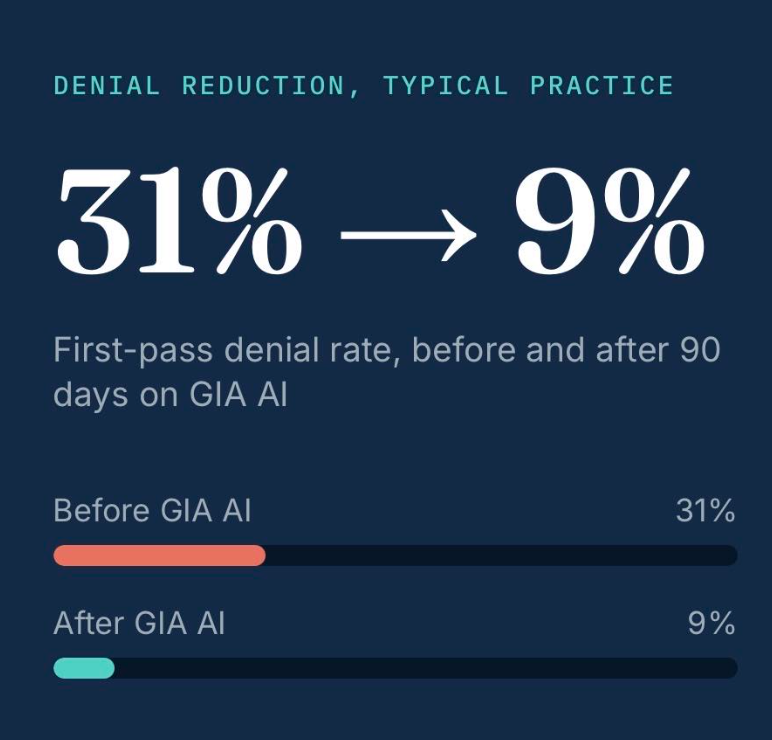
Task: Click the dark unfilled part of Before bar
Action: pyautogui.click(x=501, y=555)
